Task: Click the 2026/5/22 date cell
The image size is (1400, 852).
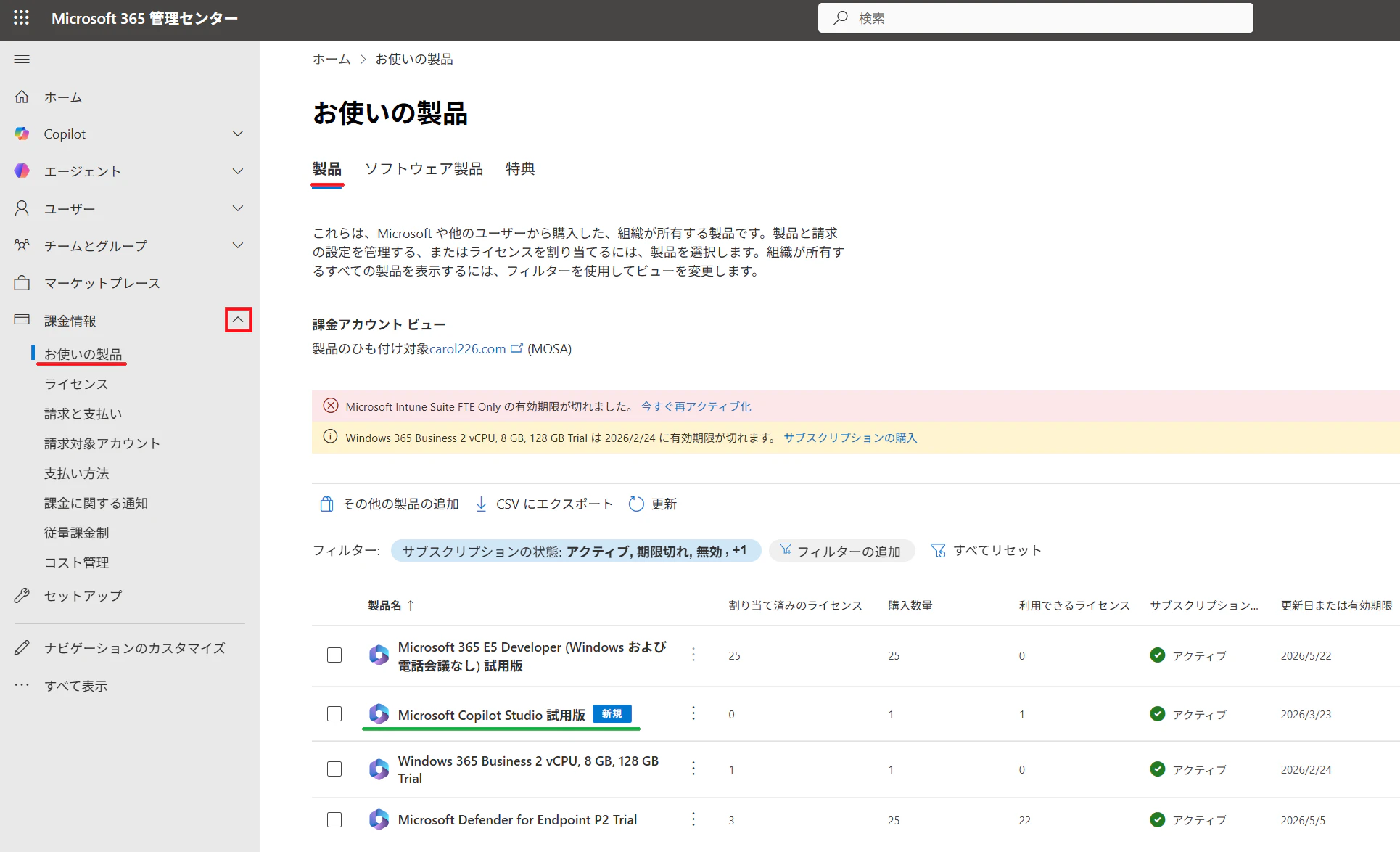Action: 1306,655
